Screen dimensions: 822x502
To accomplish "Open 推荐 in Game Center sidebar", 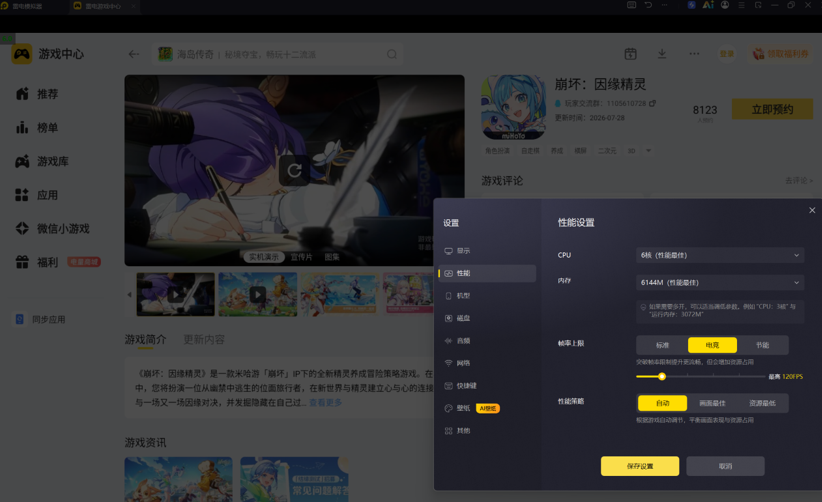I will pyautogui.click(x=38, y=94).
